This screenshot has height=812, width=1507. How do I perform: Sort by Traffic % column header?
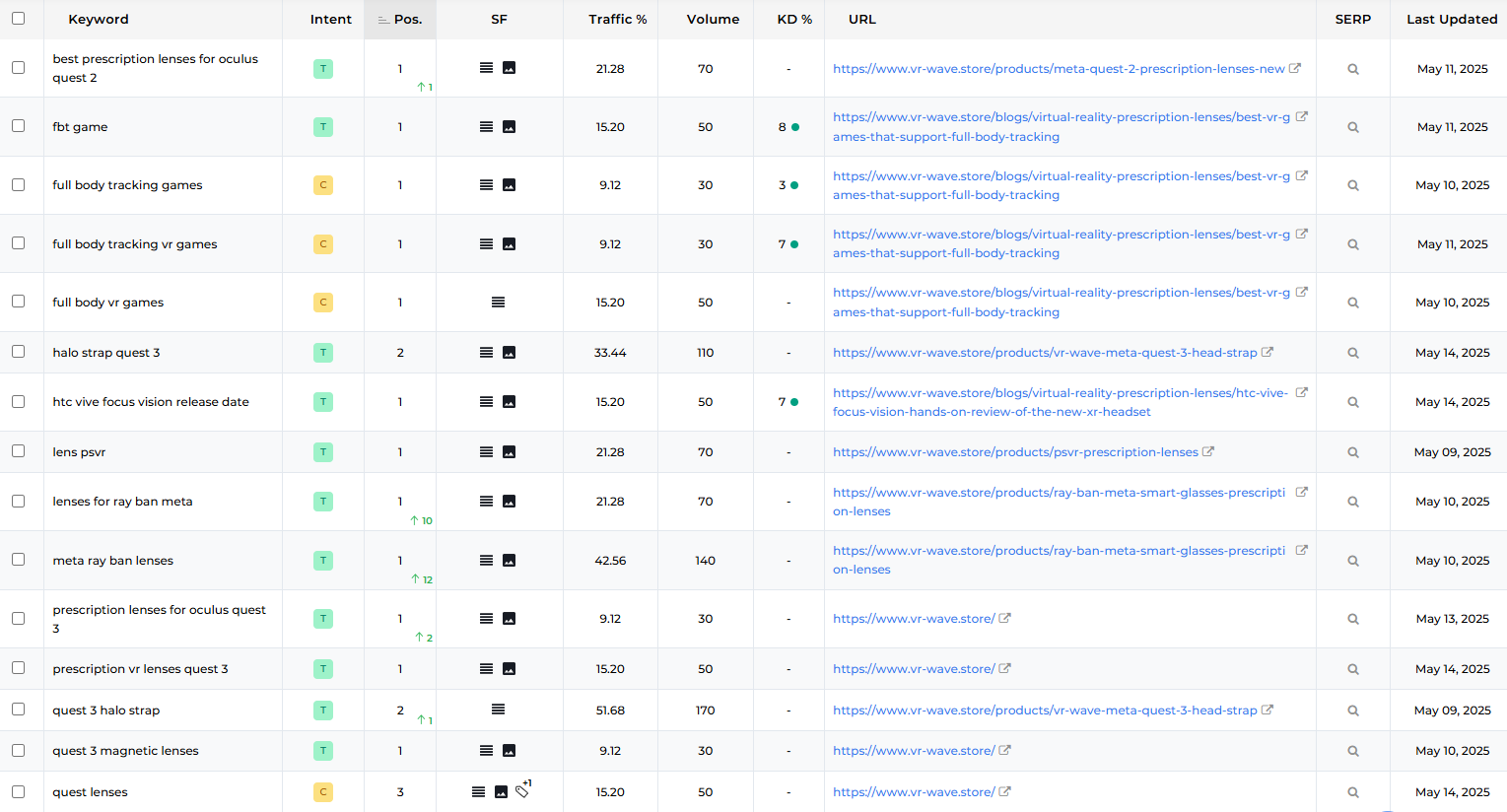tap(618, 20)
